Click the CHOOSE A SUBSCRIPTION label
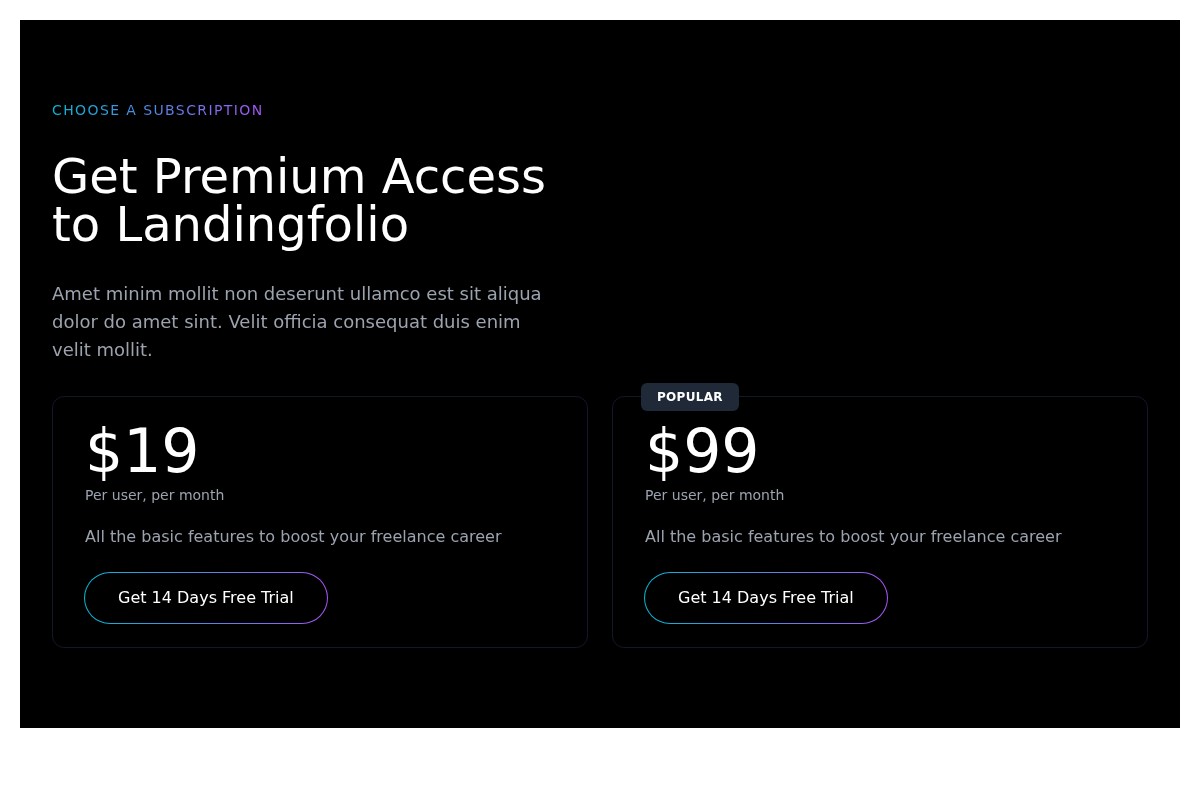Image resolution: width=1200 pixels, height=800 pixels. pyautogui.click(x=158, y=110)
